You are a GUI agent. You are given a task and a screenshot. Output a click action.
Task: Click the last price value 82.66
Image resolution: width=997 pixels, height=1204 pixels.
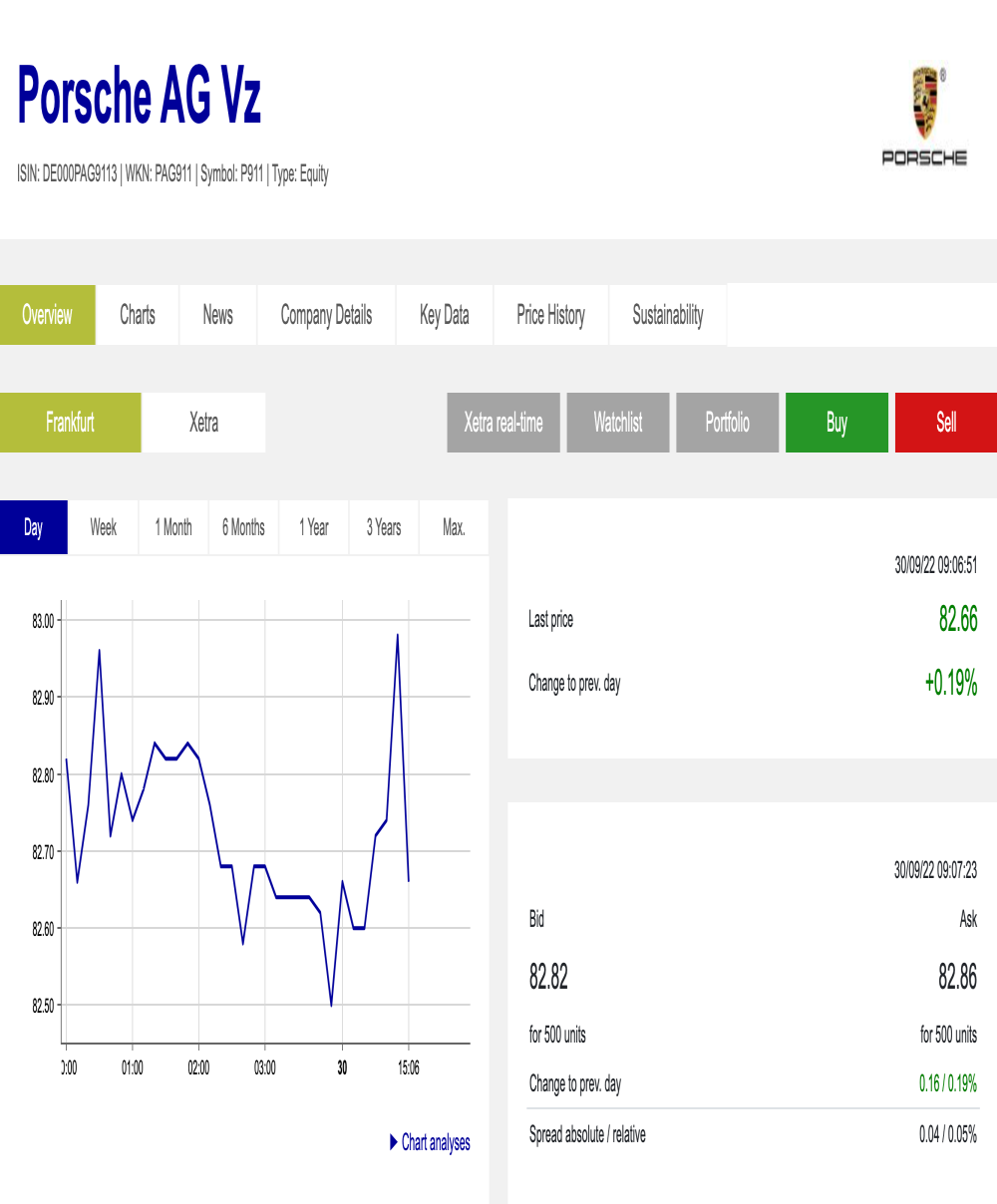click(x=958, y=619)
